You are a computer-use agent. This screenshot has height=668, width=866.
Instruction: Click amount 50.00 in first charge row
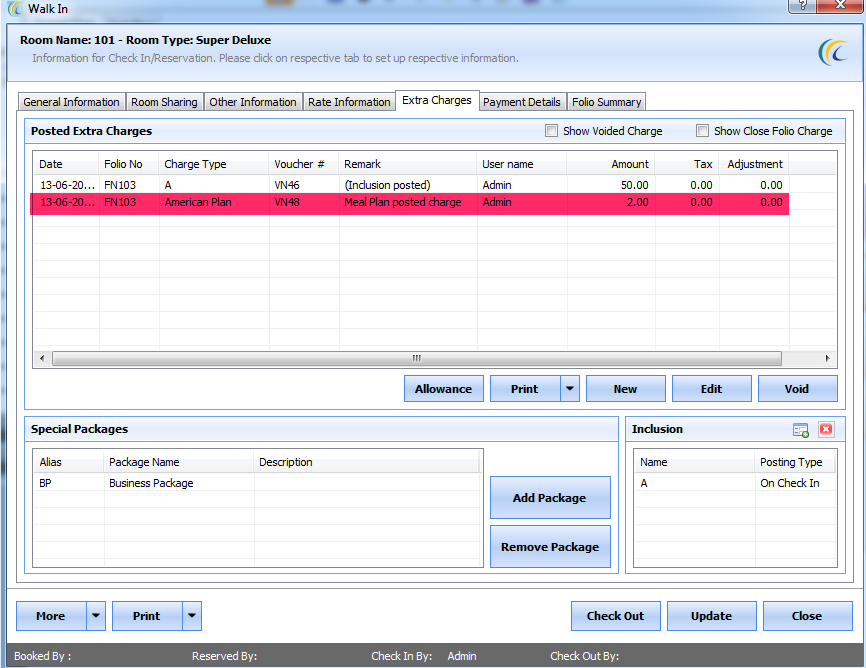pos(634,185)
